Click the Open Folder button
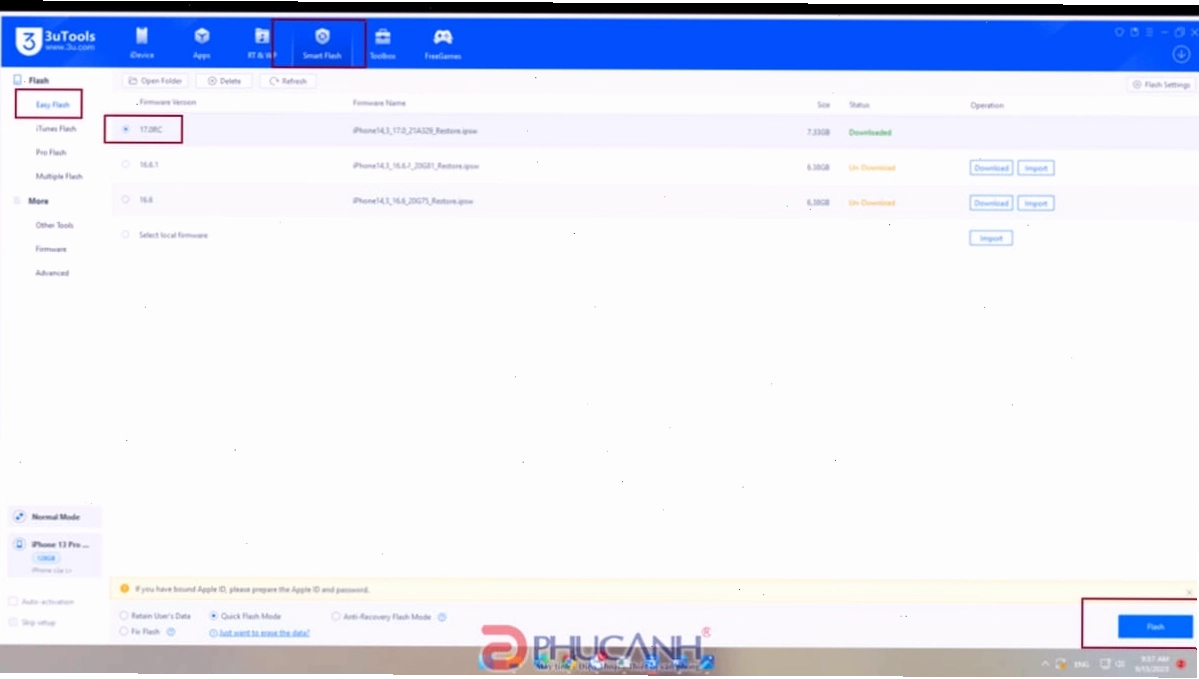 tap(155, 80)
